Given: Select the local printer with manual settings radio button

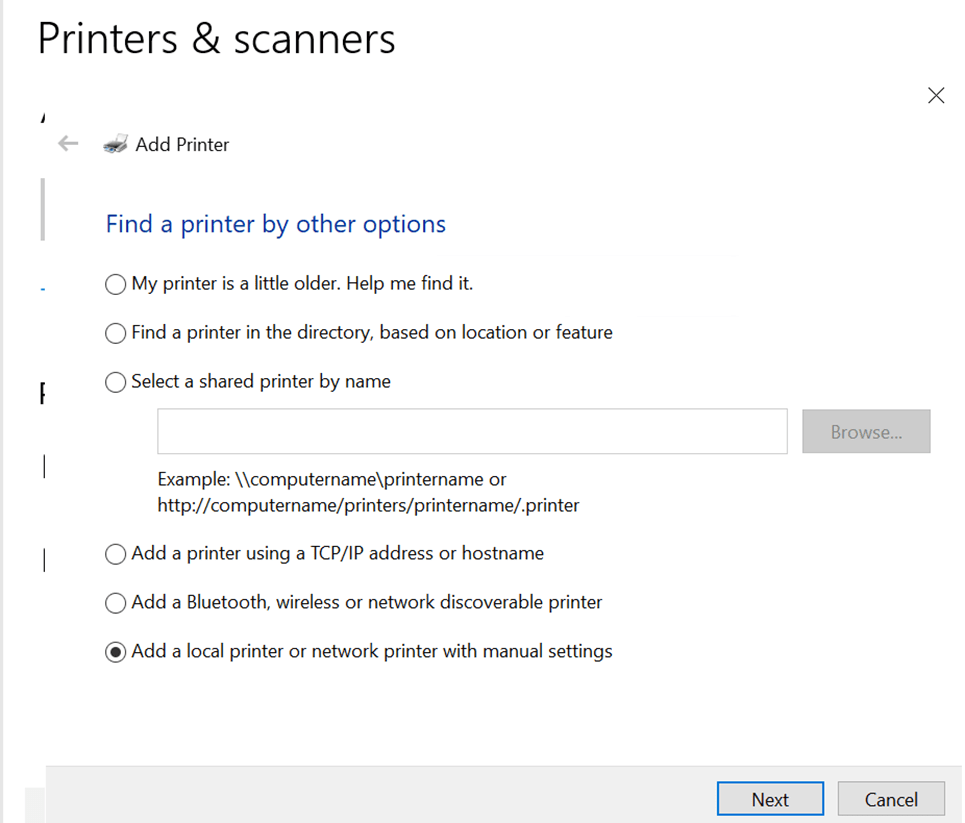Looking at the screenshot, I should 116,652.
